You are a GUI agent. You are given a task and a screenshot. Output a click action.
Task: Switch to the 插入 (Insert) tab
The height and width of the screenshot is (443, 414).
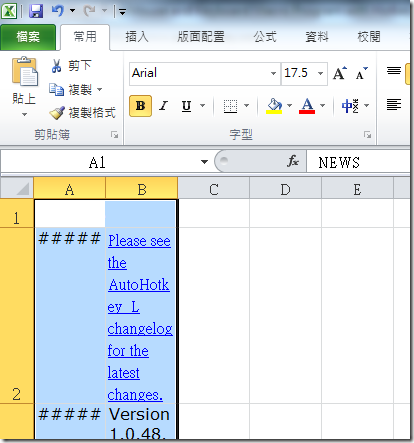[137, 37]
